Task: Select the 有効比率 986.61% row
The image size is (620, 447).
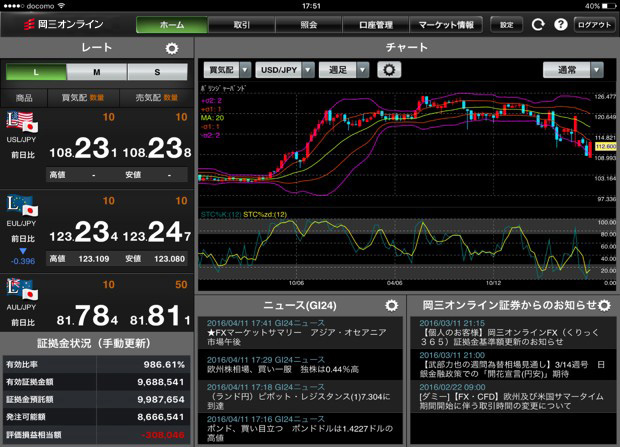Action: [x=96, y=364]
